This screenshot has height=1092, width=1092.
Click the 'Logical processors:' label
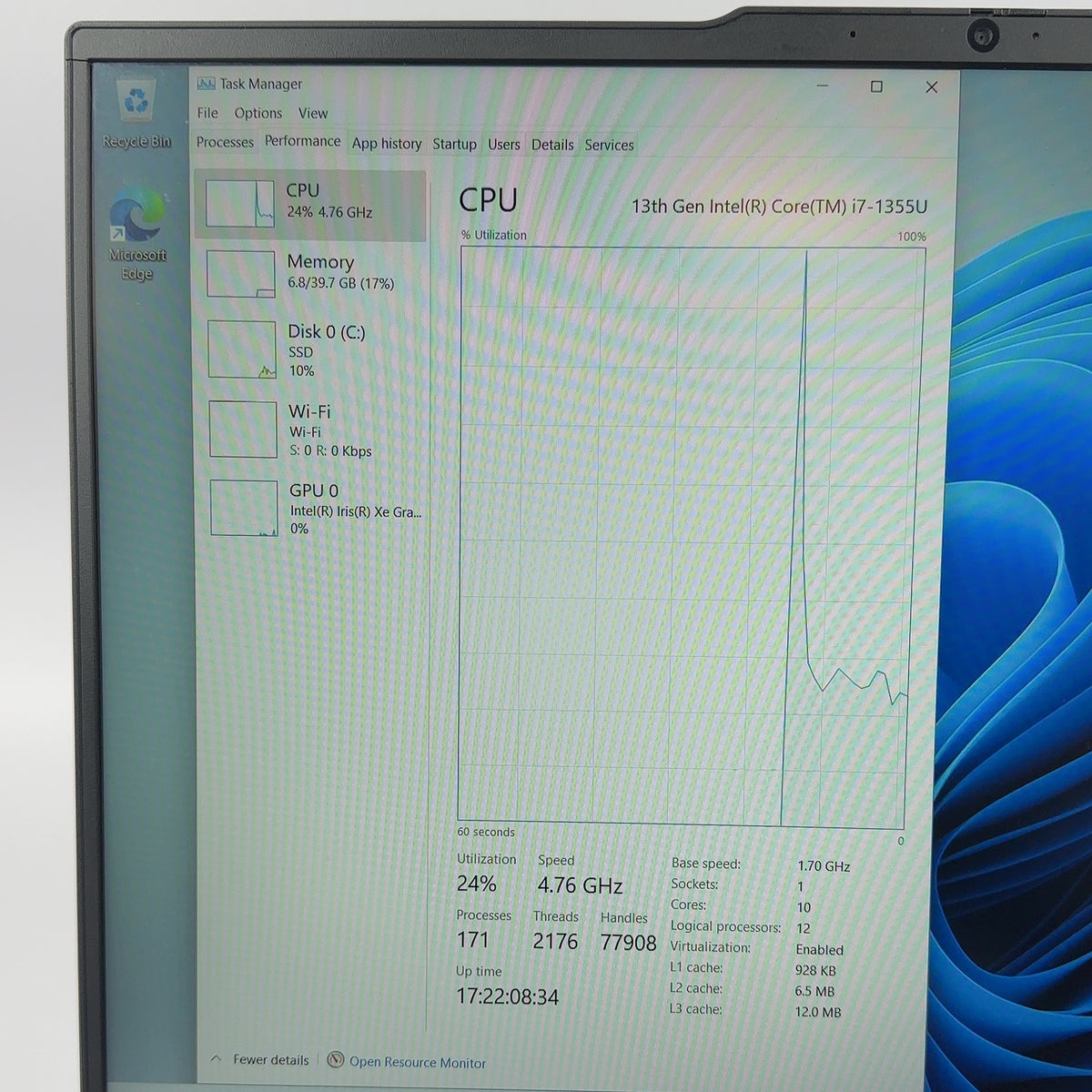725,926
